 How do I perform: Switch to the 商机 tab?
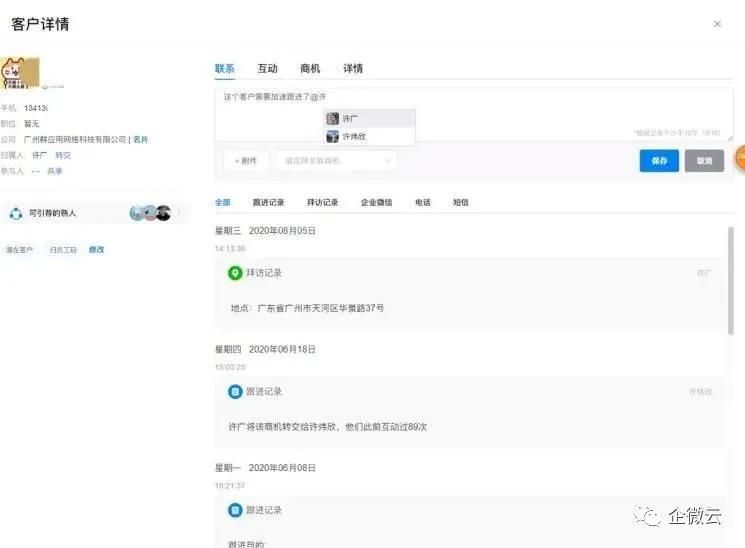tap(310, 69)
